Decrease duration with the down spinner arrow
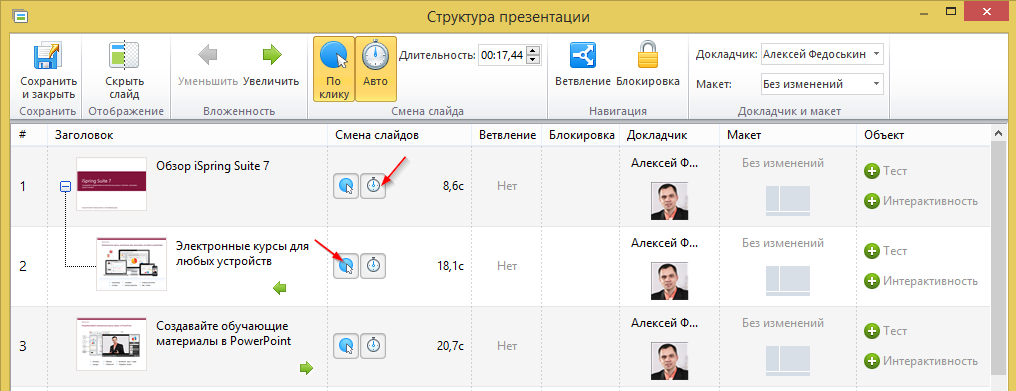Screen dimensions: 1016x391 pos(533,60)
